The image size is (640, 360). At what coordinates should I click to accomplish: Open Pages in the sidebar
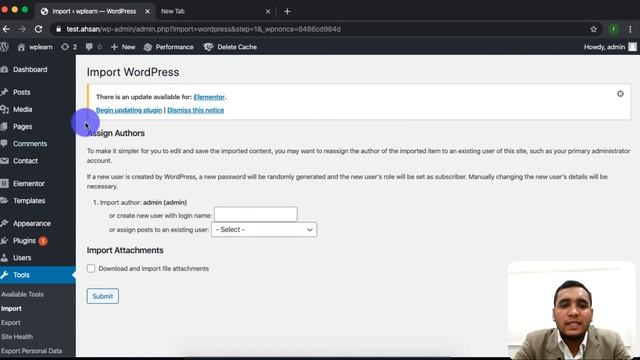click(x=22, y=127)
